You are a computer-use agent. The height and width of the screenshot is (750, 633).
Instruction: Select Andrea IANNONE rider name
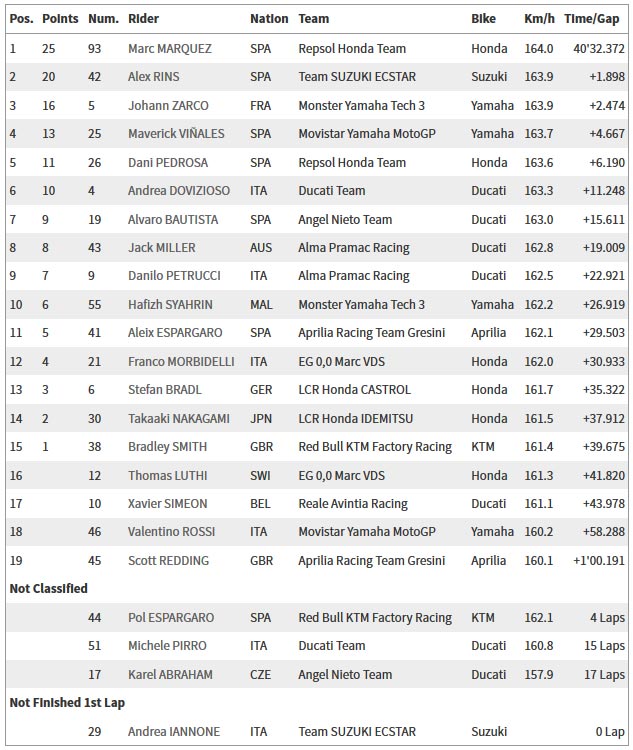174,731
